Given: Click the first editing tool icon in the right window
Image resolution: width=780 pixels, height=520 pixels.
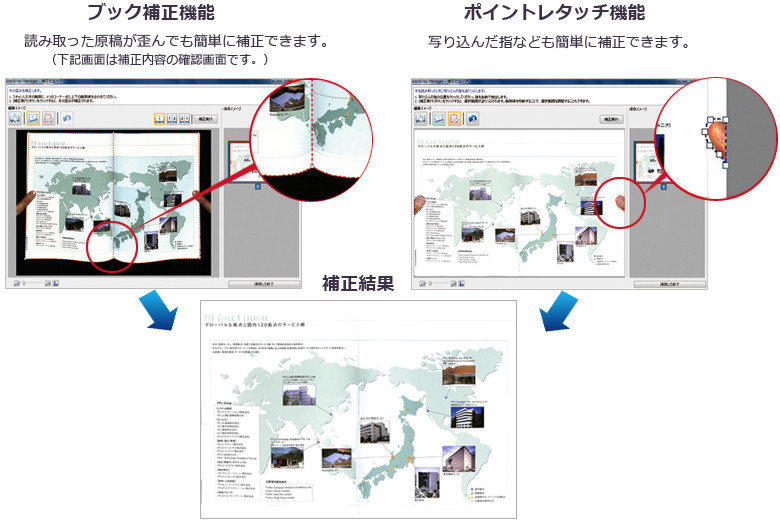Looking at the screenshot, I should click(422, 118).
